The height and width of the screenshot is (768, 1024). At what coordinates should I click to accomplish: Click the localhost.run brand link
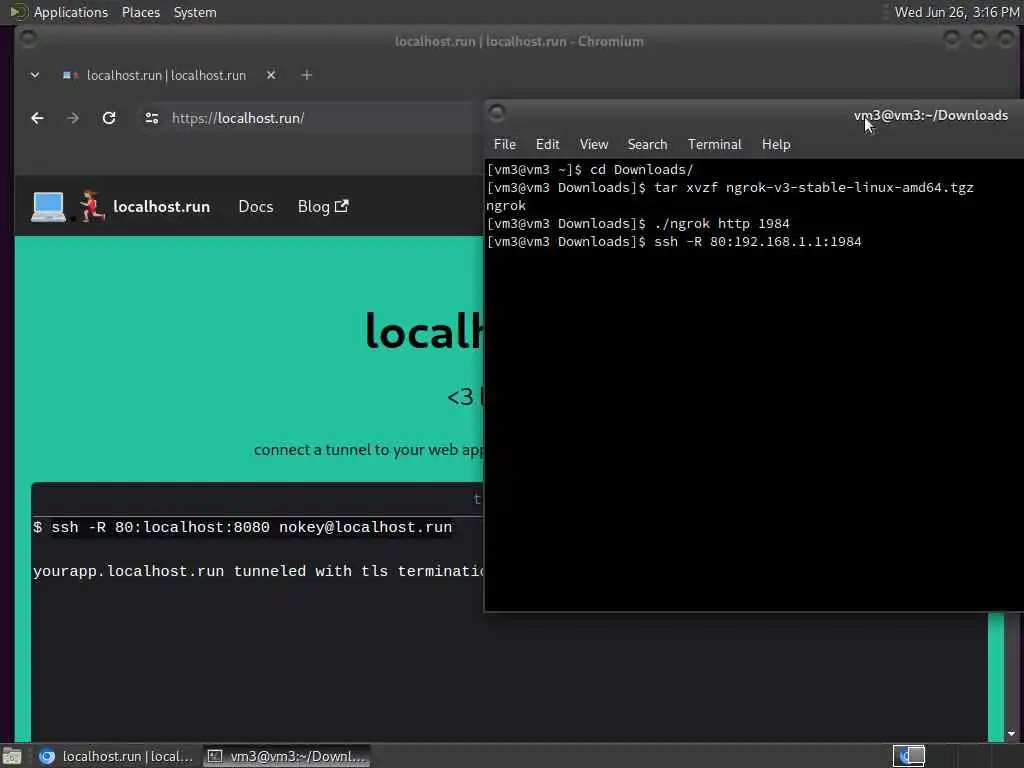pos(161,207)
